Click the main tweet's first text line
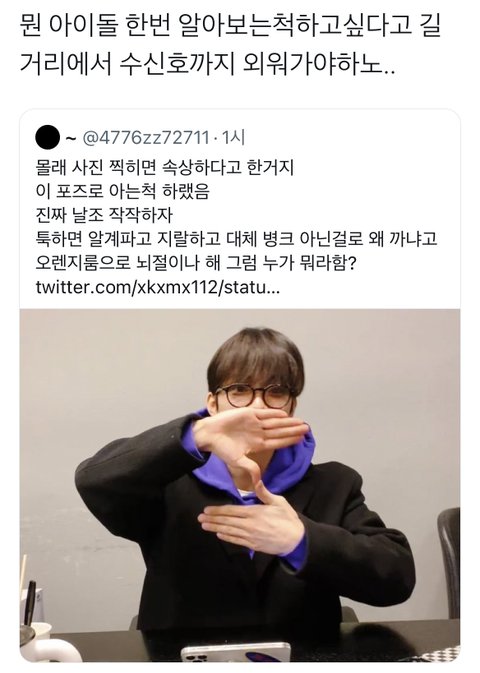 click(231, 26)
